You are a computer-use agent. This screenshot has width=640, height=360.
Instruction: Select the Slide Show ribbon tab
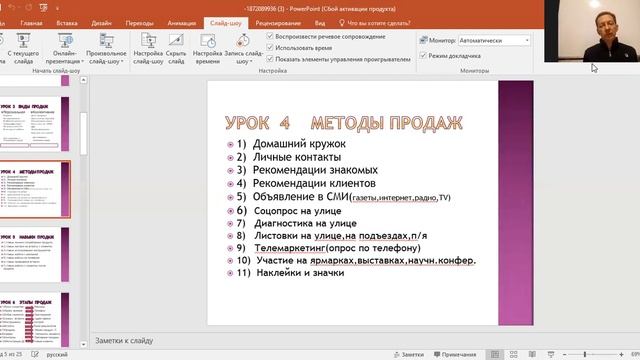(x=226, y=23)
